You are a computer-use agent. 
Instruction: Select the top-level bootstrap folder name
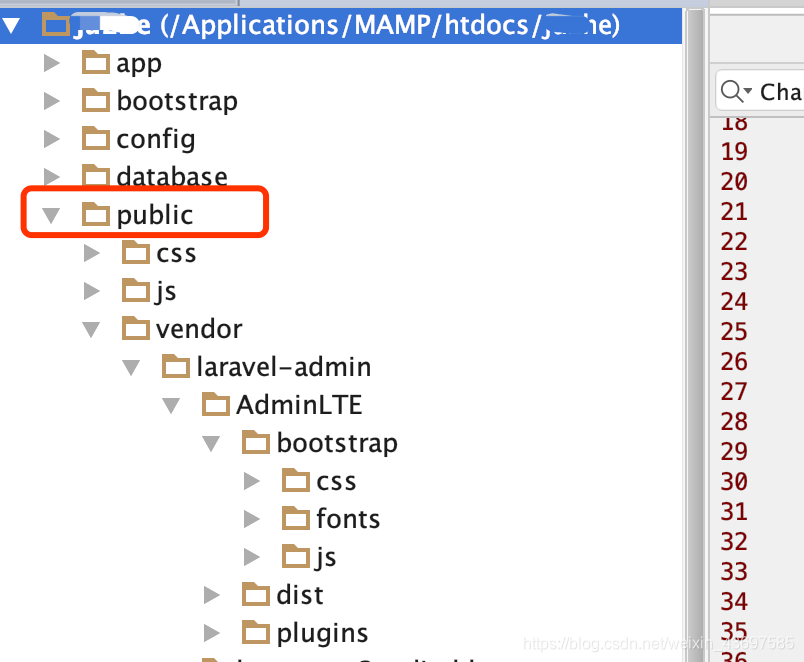[x=177, y=101]
